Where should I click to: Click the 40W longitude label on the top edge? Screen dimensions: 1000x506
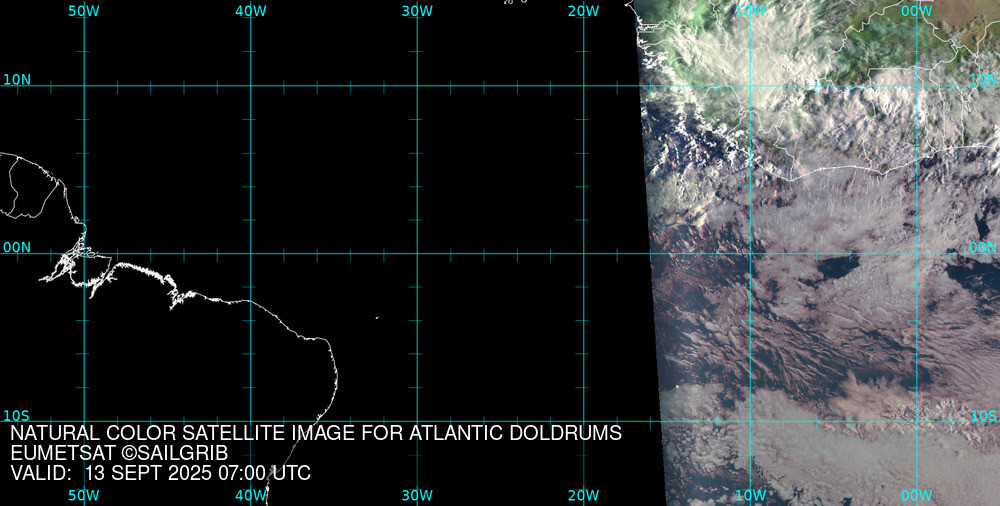pos(251,11)
